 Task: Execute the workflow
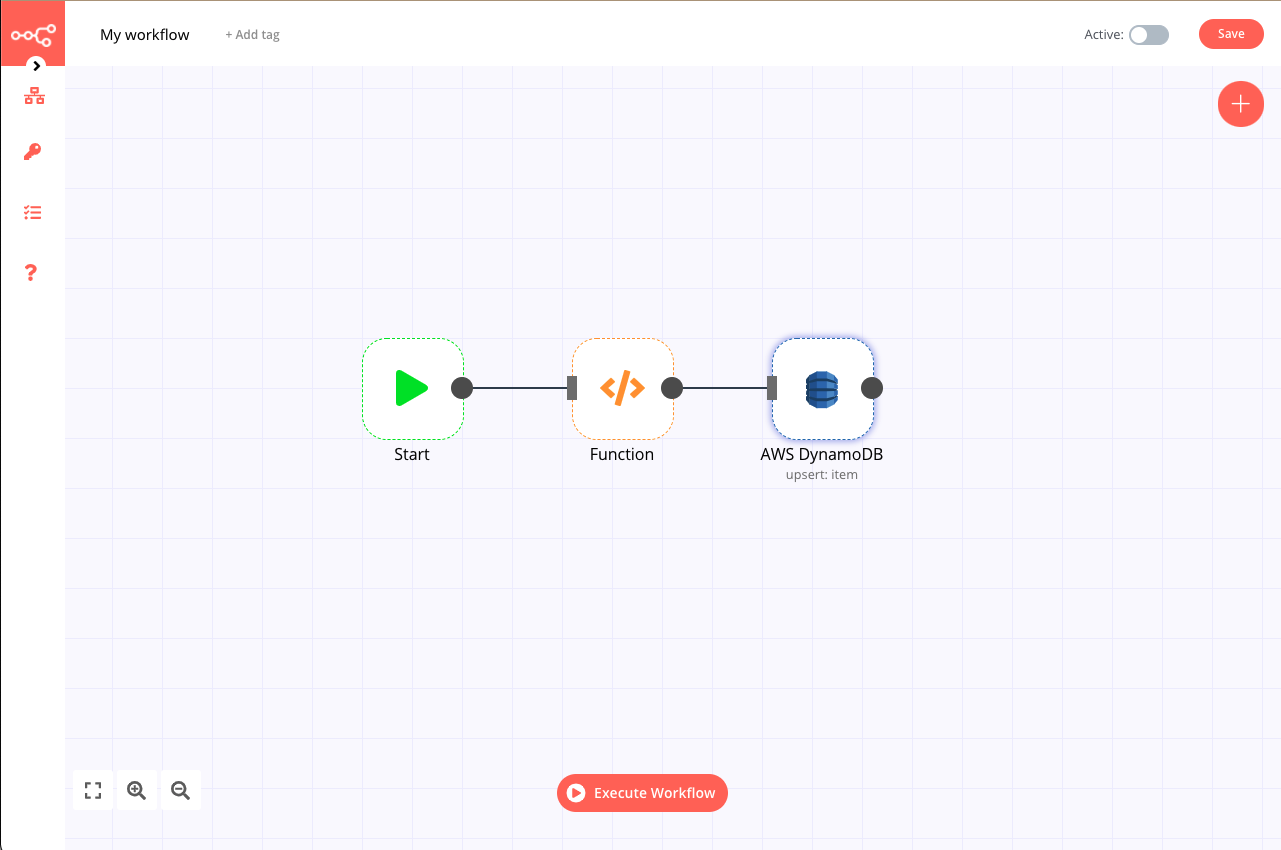[642, 792]
